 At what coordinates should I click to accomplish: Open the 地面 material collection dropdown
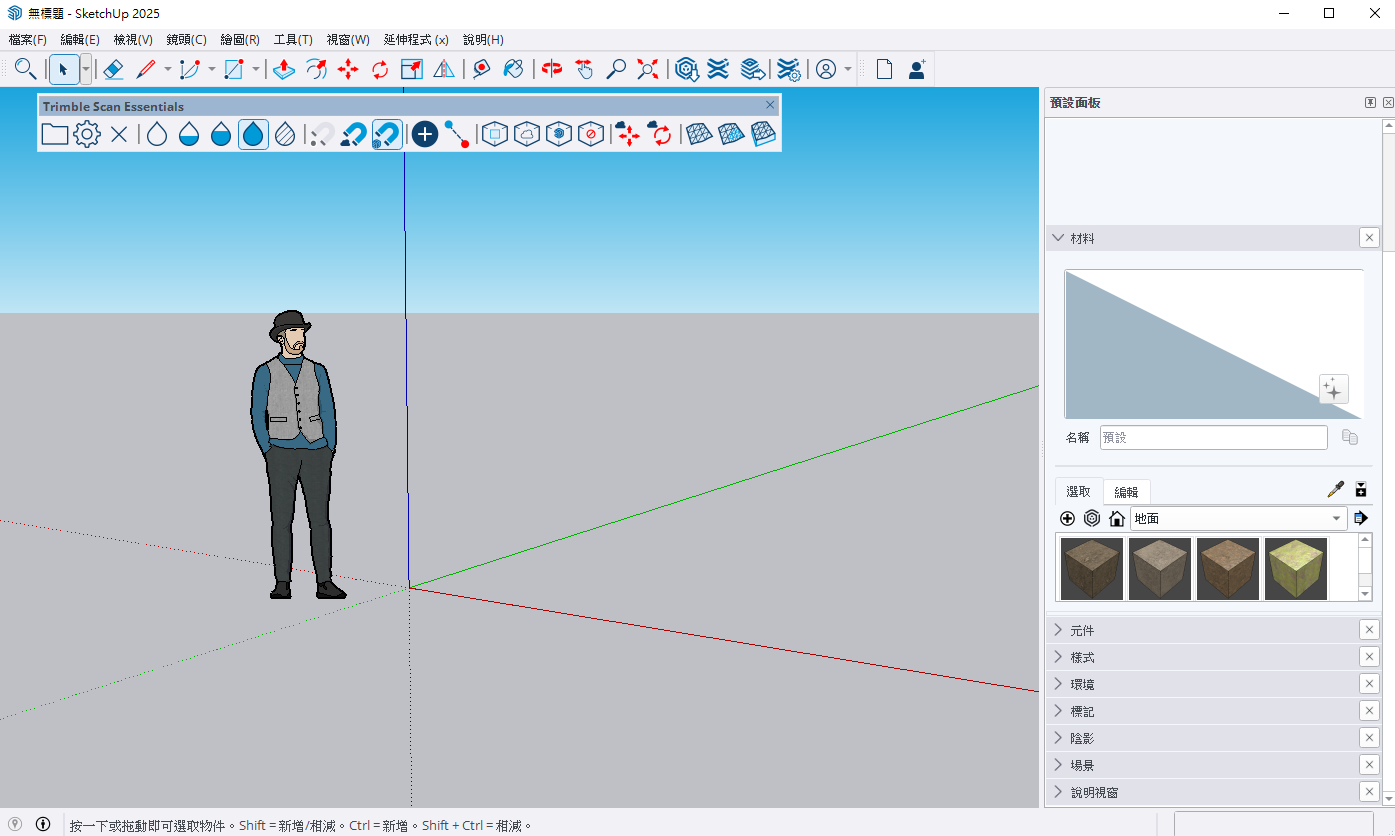coord(1337,518)
